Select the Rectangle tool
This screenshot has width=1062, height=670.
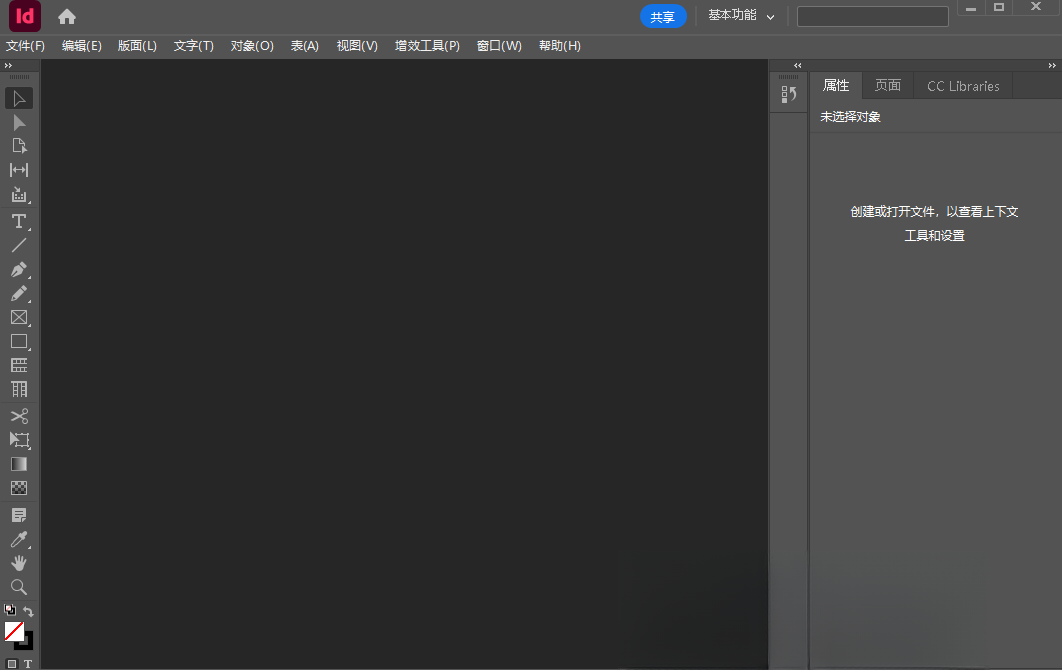[x=19, y=341]
